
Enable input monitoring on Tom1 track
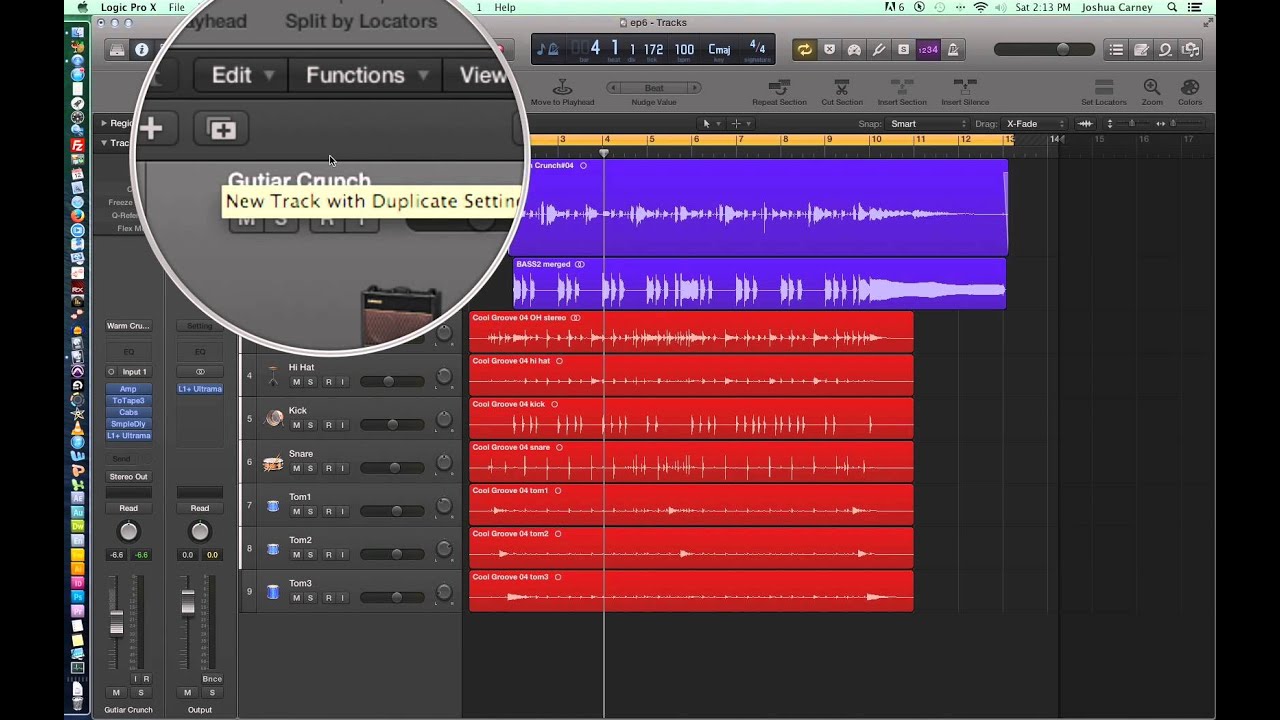(x=342, y=511)
